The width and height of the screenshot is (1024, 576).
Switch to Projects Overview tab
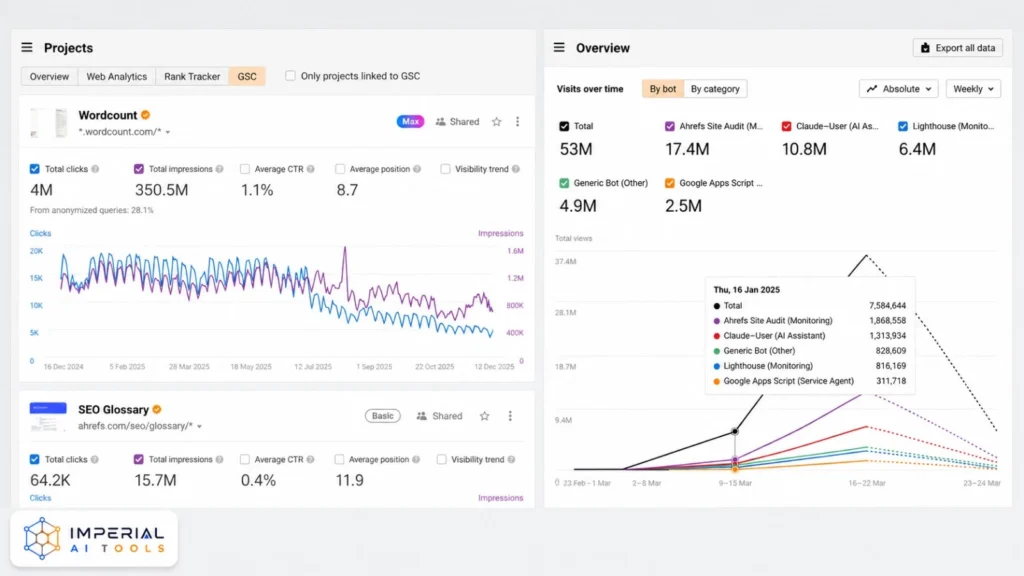[49, 76]
